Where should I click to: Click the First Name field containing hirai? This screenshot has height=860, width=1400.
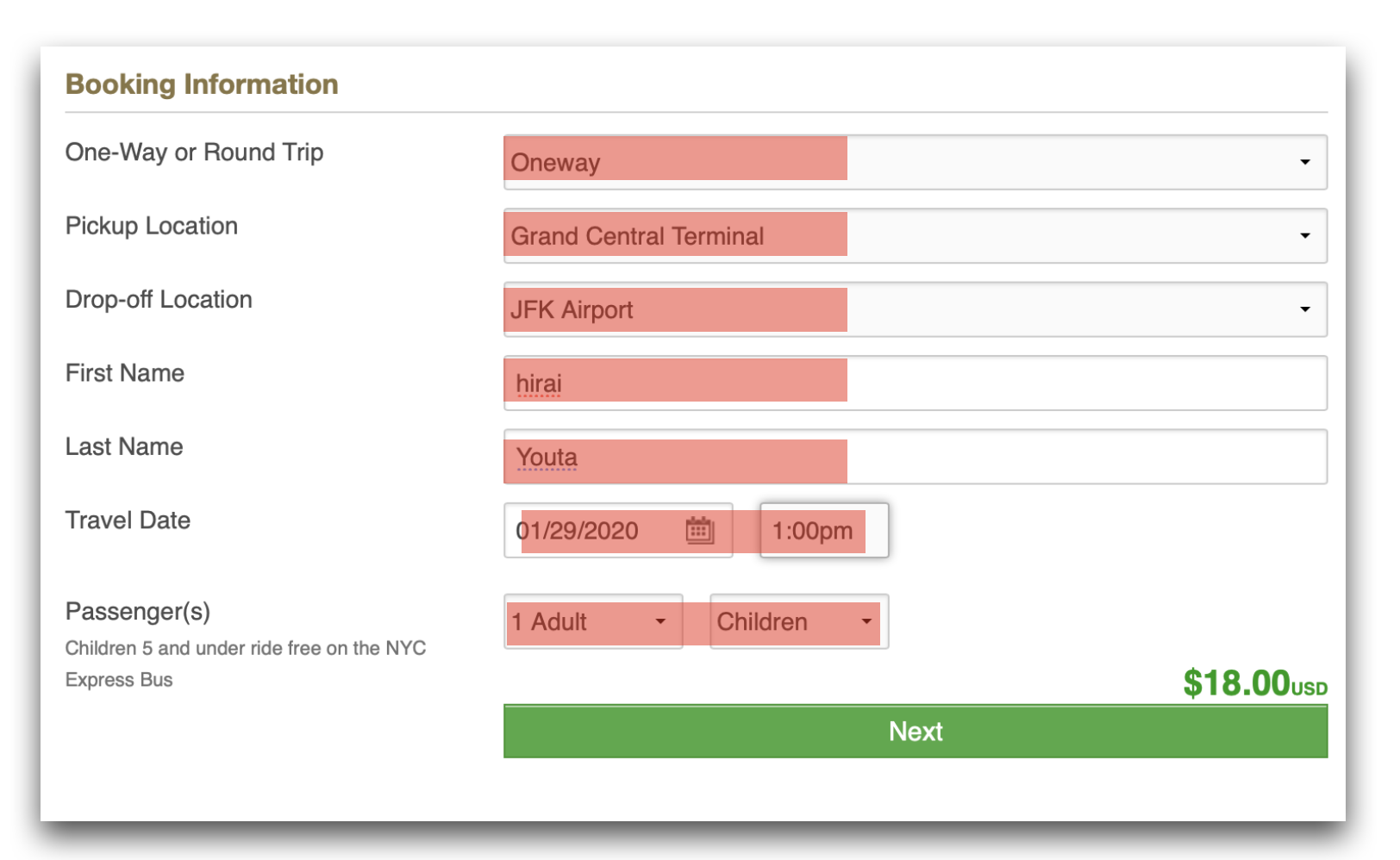[x=915, y=383]
